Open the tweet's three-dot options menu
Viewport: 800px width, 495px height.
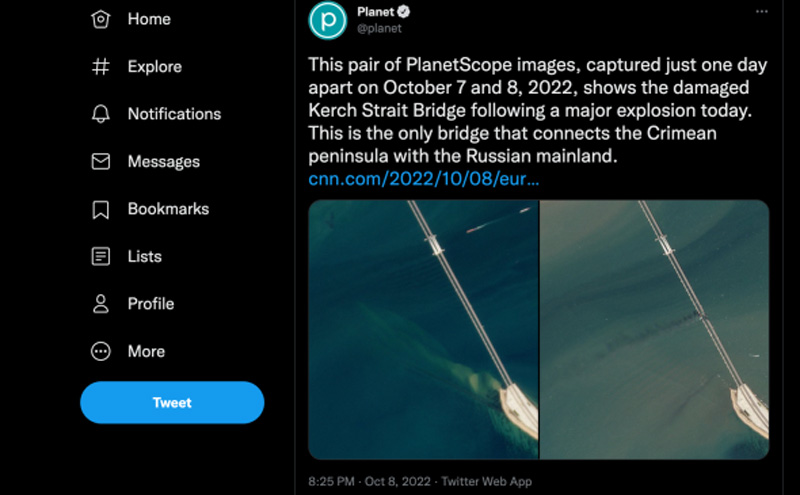(761, 11)
